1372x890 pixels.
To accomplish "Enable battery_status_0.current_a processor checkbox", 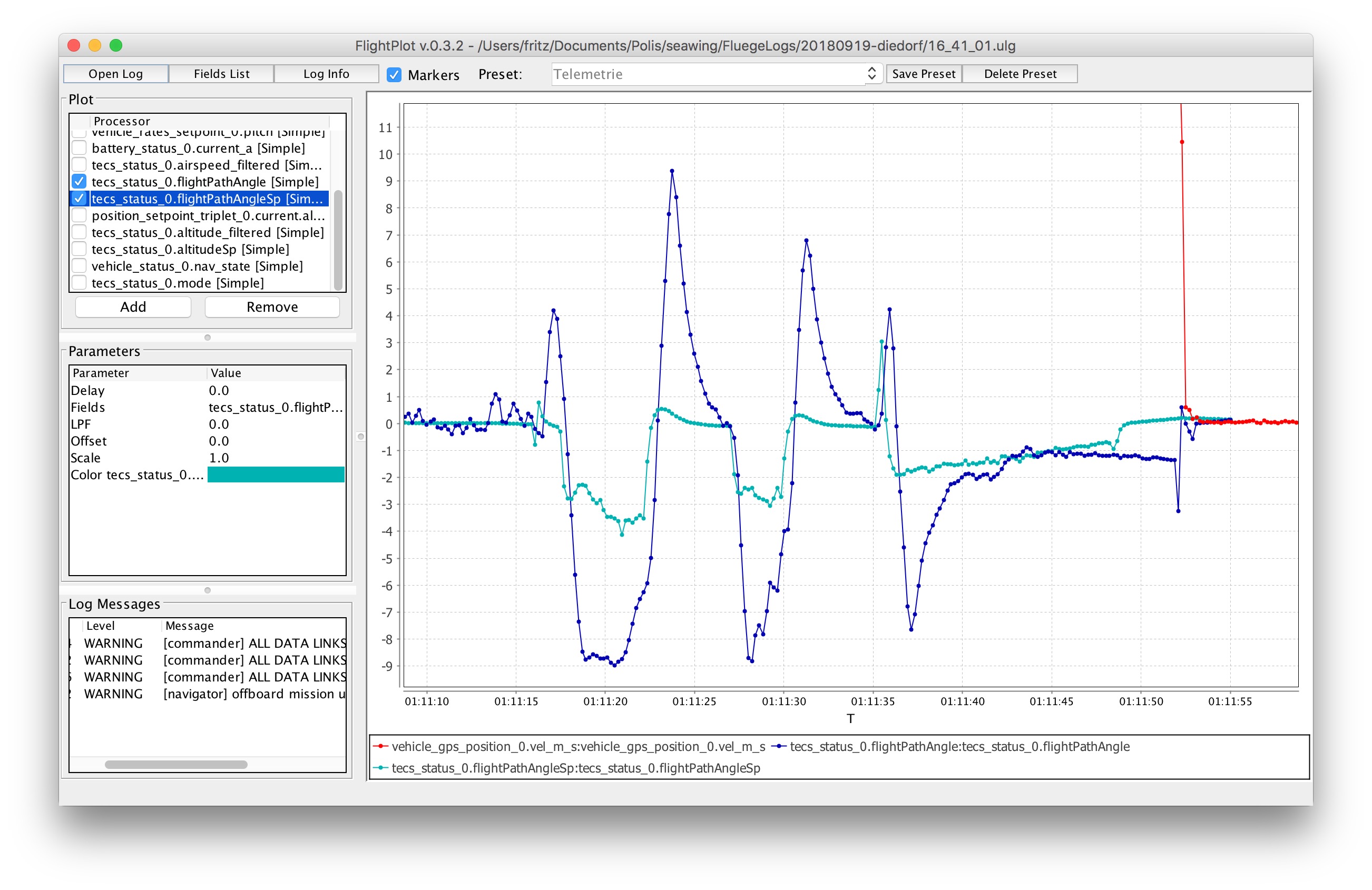I will (80, 148).
